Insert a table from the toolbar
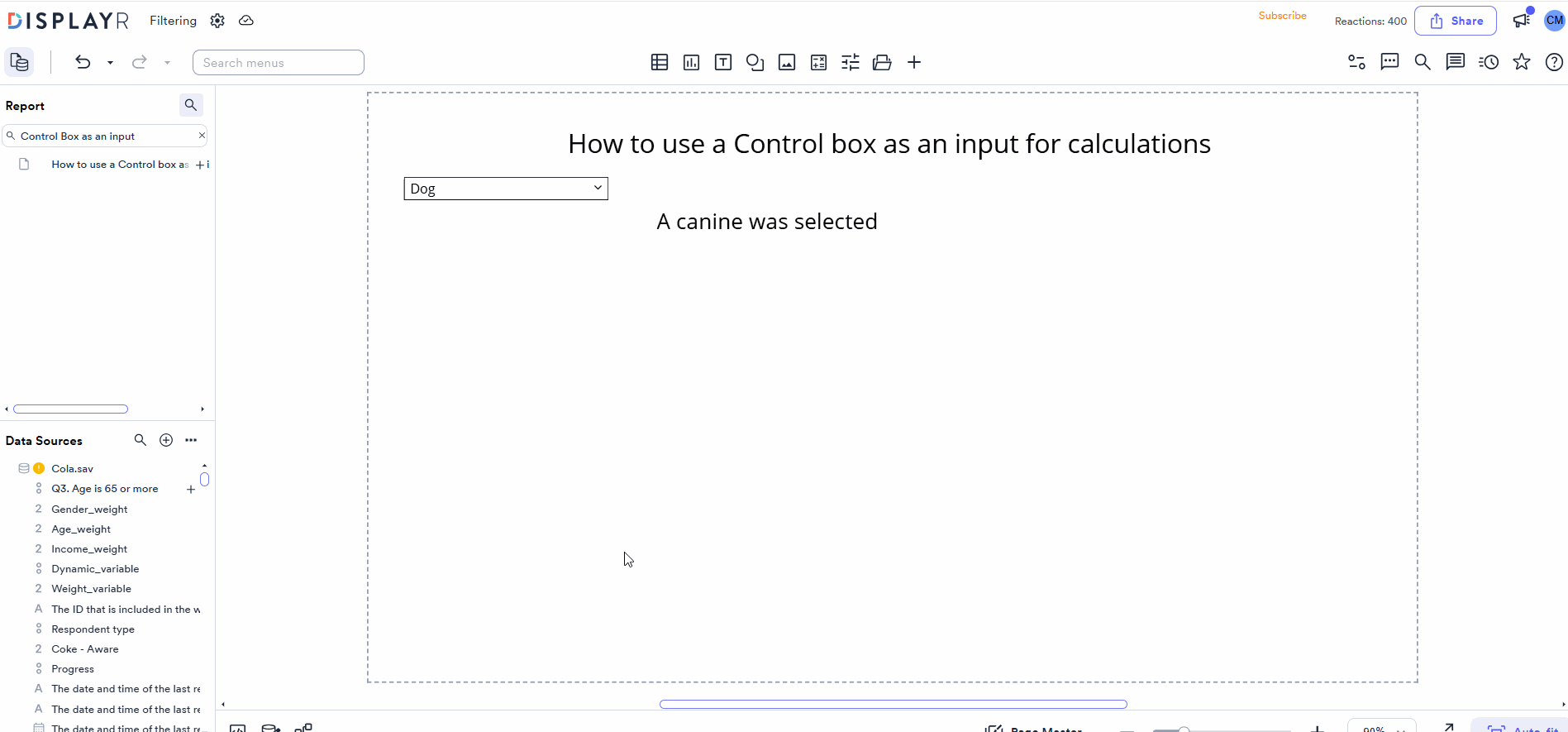Viewport: 1568px width, 732px height. 660,62
